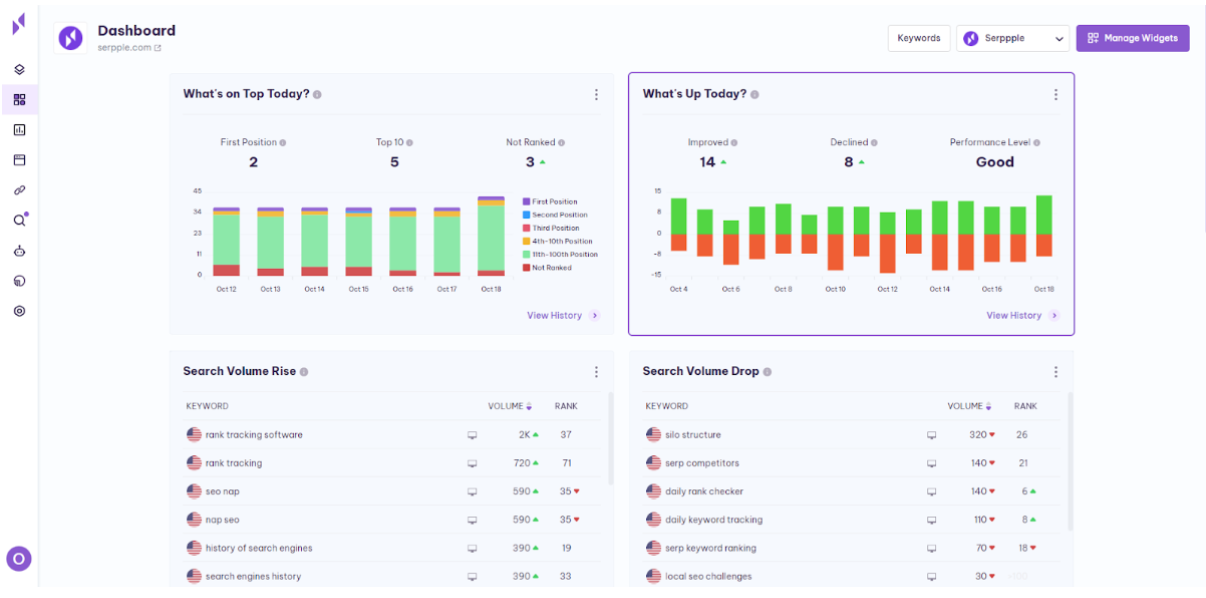Open View History in What's on Top Today
The width and height of the screenshot is (1206, 598).
tap(563, 316)
